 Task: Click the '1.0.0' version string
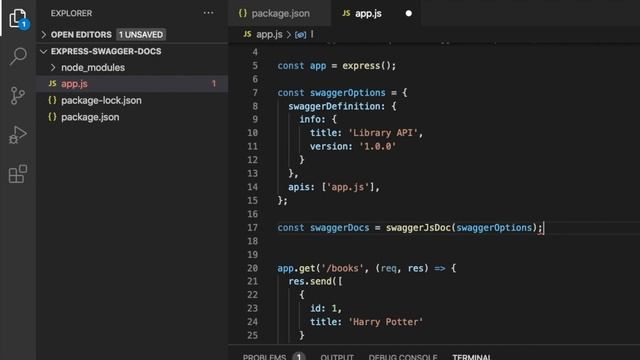point(378,147)
